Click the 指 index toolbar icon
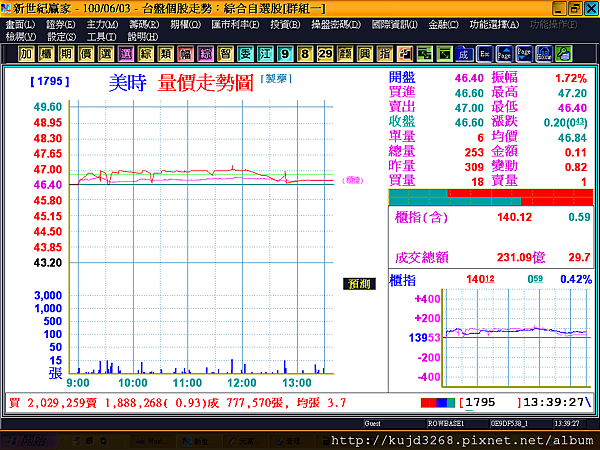This screenshot has width=600, height=450. (385, 54)
